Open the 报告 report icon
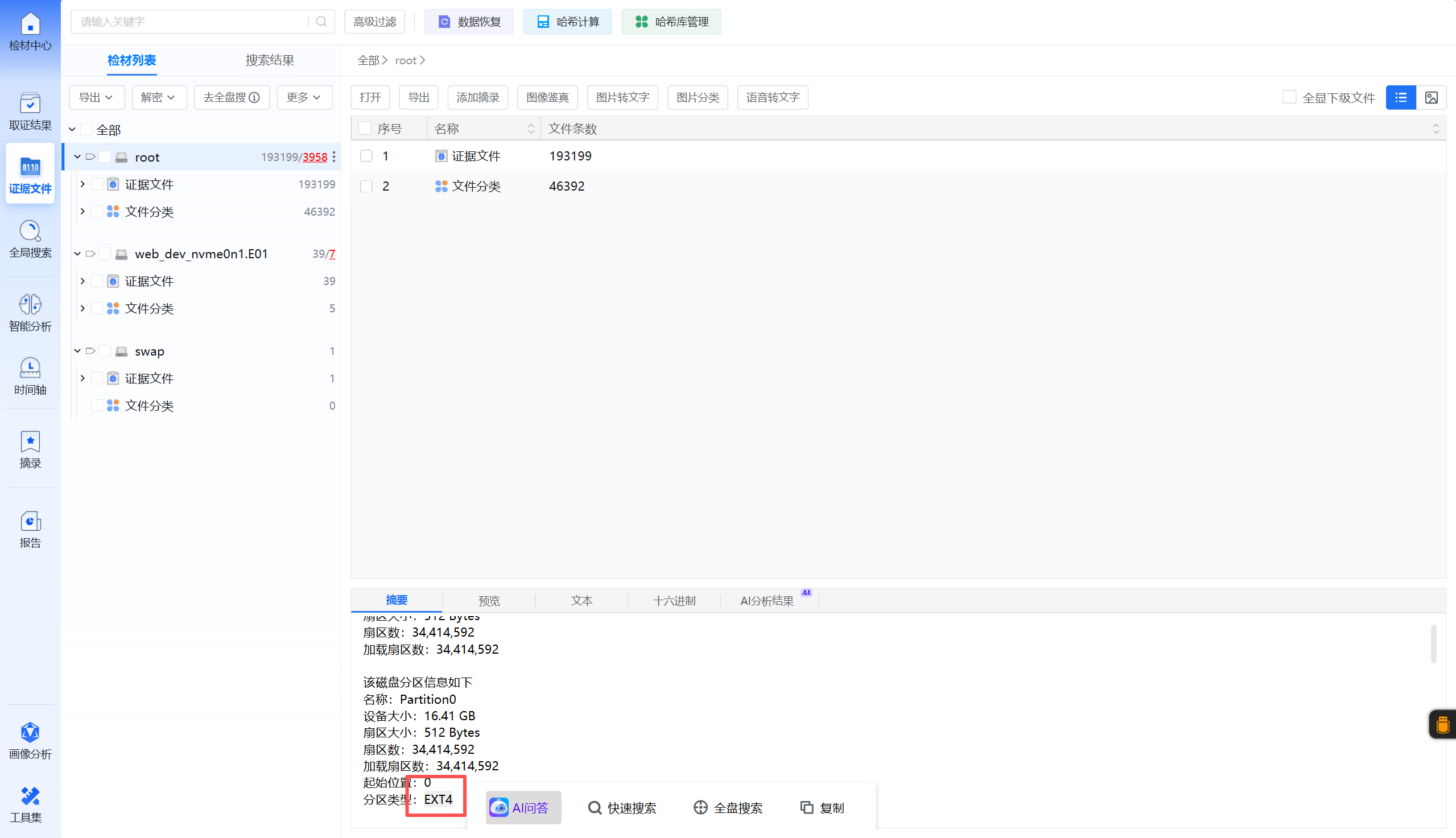This screenshot has width=1456, height=838. click(x=30, y=530)
